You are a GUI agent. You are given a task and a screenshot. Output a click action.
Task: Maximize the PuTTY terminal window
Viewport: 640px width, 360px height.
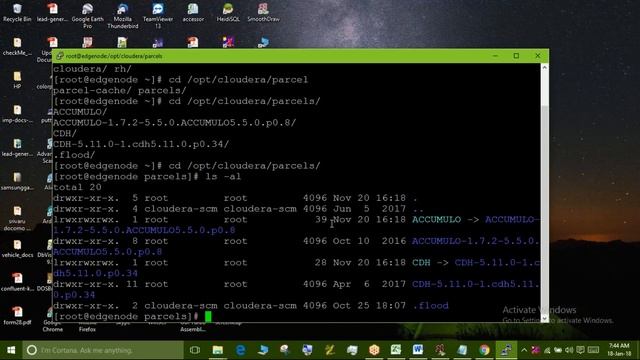[x=516, y=56]
